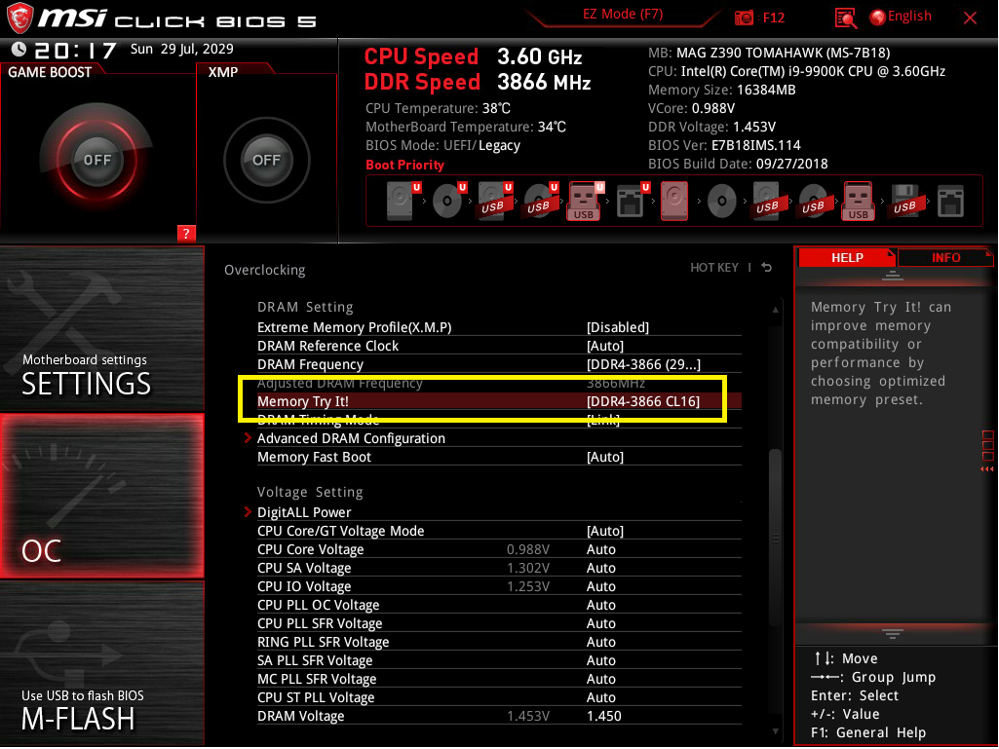Click the CPU Core Voltage Auto field
The image size is (999, 749).
click(601, 549)
